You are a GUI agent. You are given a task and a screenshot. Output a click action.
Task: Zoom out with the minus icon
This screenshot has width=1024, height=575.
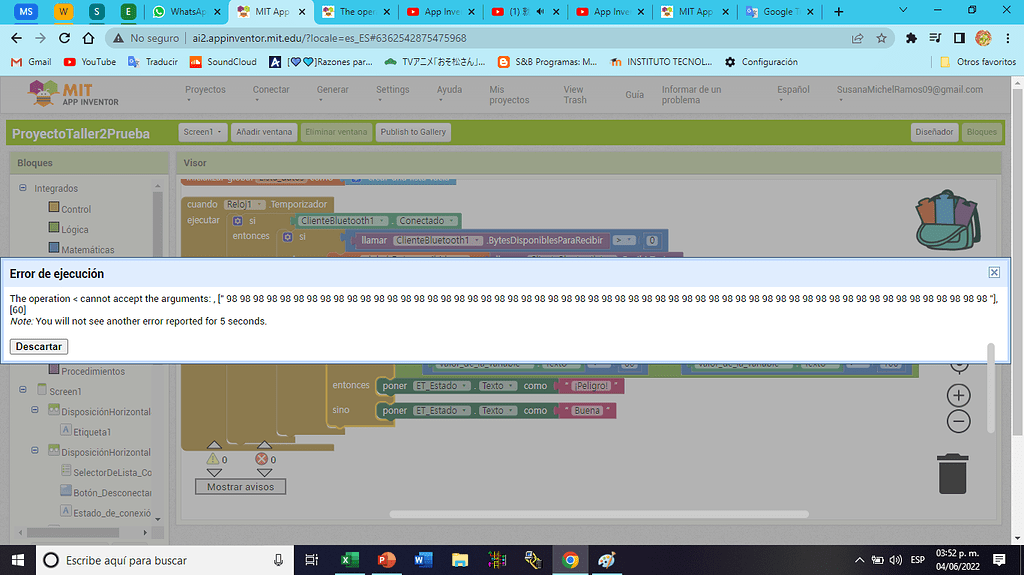click(x=958, y=421)
